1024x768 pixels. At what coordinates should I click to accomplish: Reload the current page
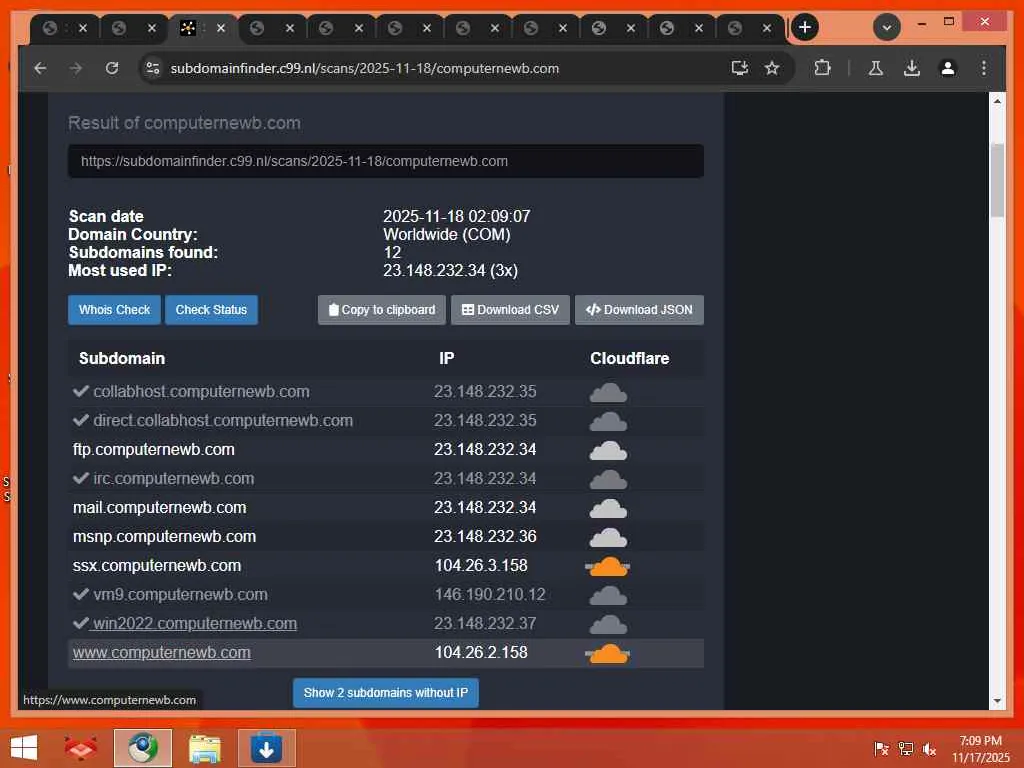[112, 68]
